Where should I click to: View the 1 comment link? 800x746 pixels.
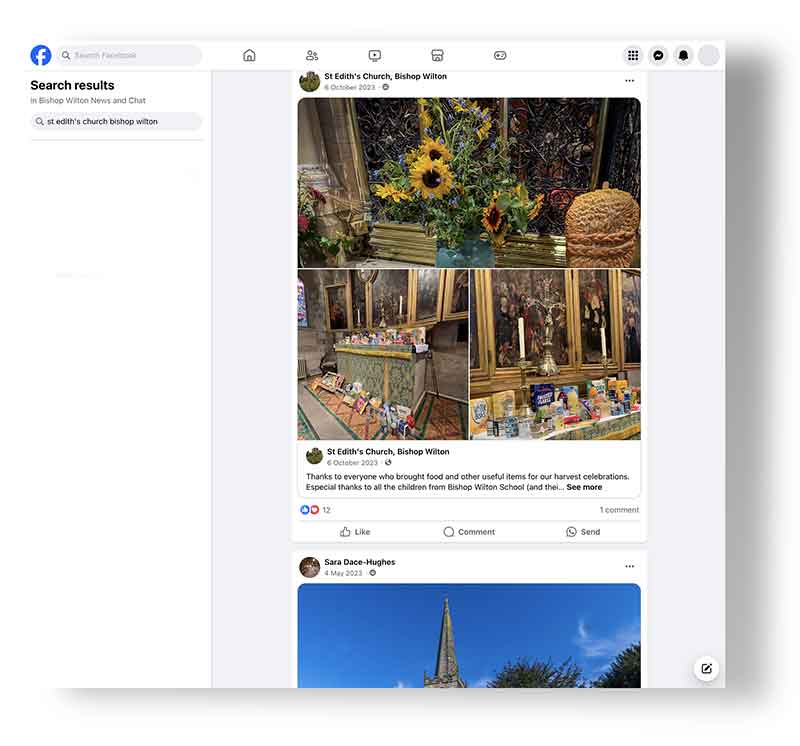[619, 510]
